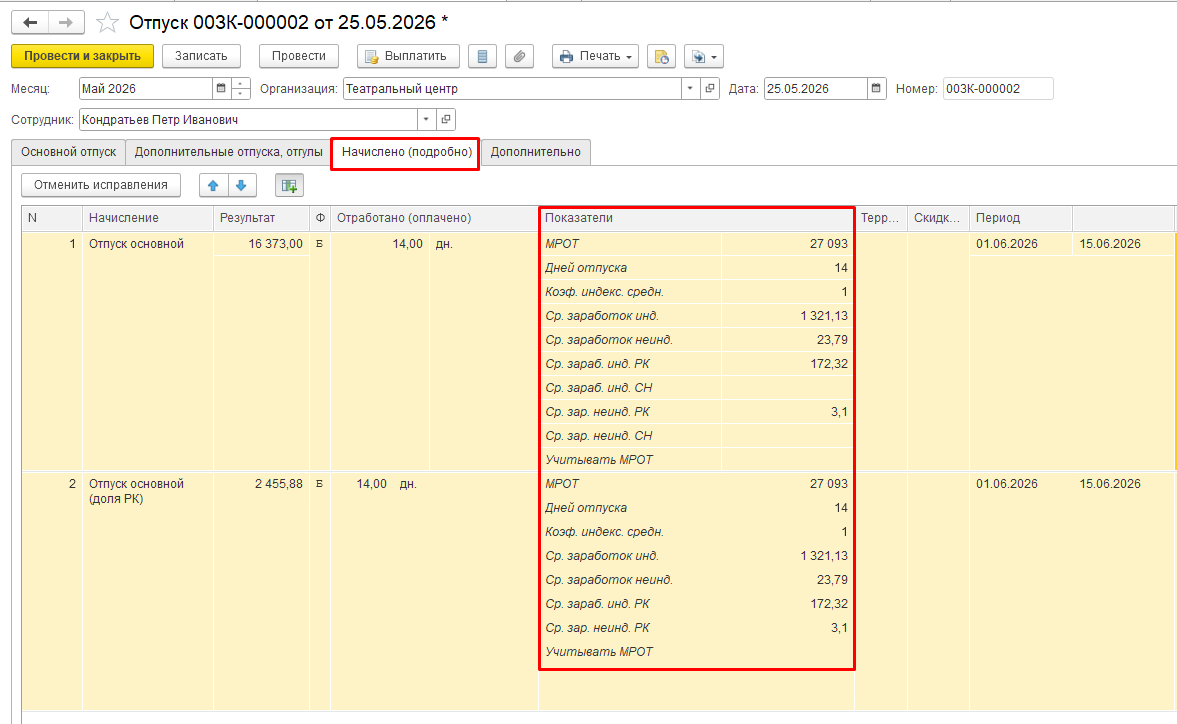1177x724 pixels.
Task: Click the paperclip attached files icon
Action: coord(519,56)
